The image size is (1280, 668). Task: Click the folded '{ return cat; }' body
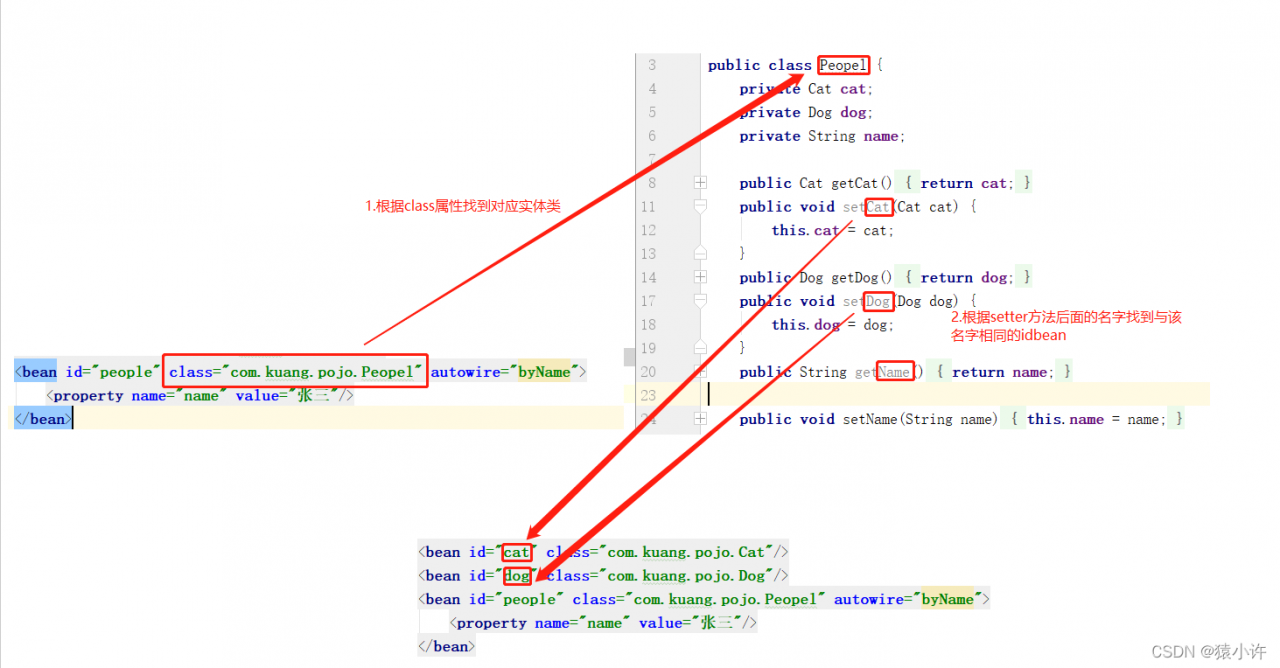(x=968, y=183)
